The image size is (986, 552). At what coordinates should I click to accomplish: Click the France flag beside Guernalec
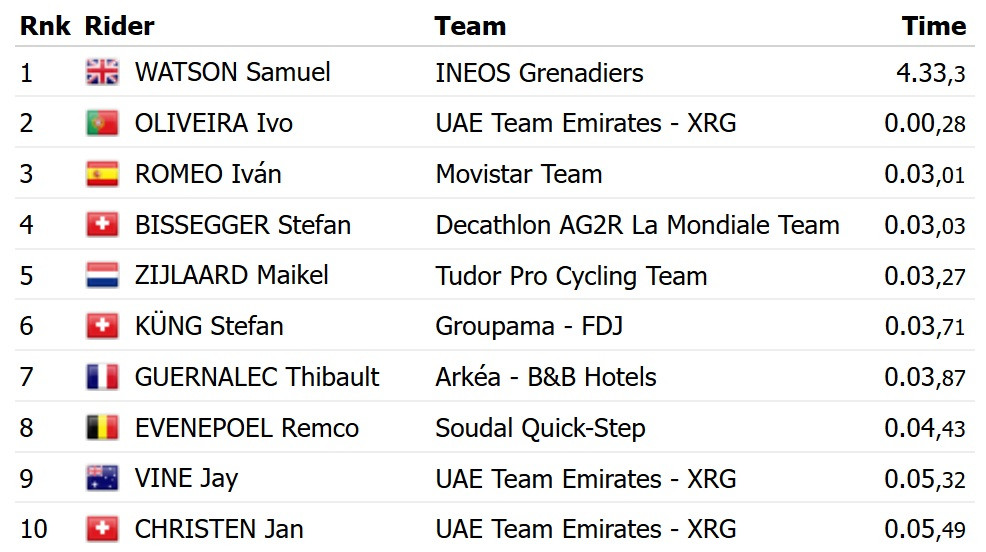click(x=102, y=377)
